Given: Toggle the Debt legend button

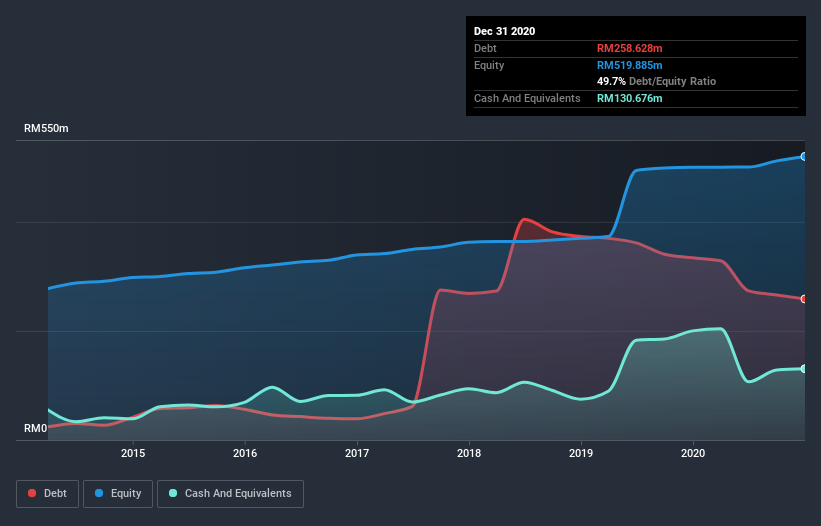Looking at the screenshot, I should coord(48,494).
